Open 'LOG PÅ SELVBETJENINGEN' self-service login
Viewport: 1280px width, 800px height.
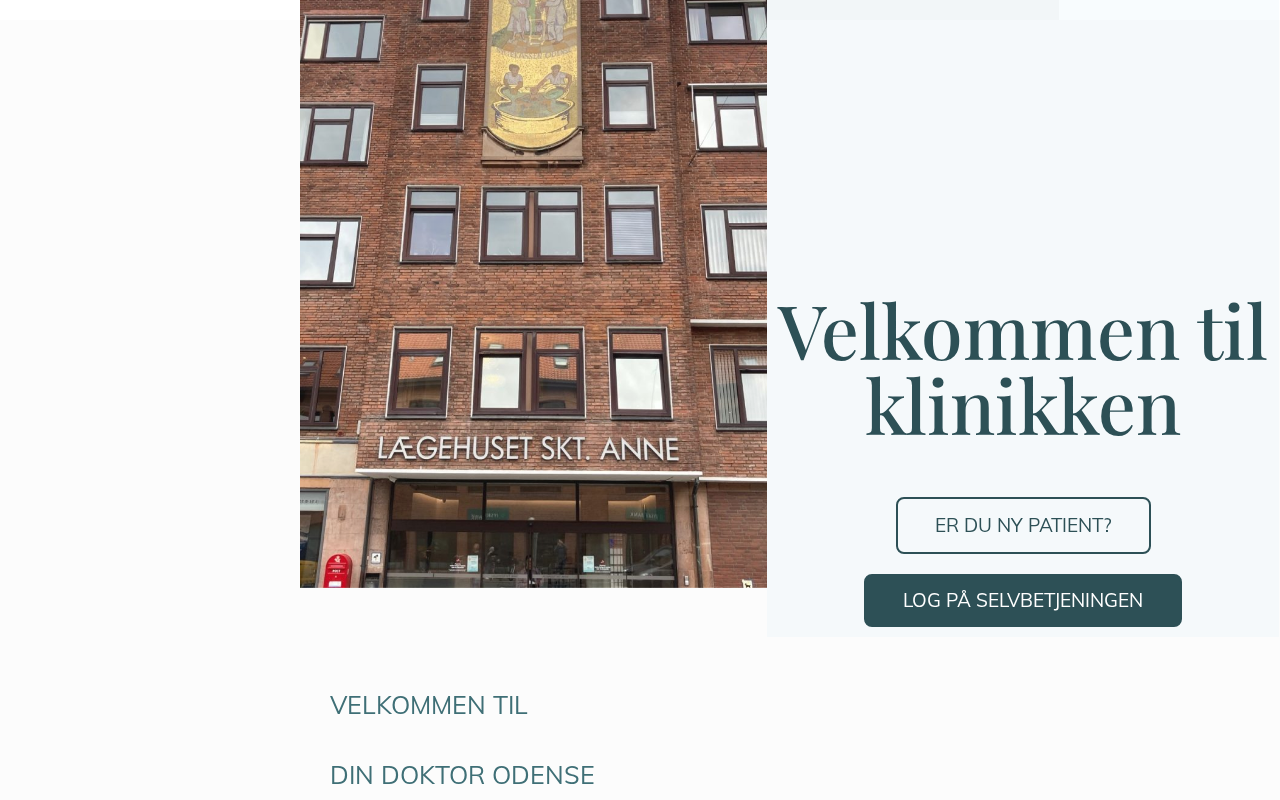click(1023, 600)
